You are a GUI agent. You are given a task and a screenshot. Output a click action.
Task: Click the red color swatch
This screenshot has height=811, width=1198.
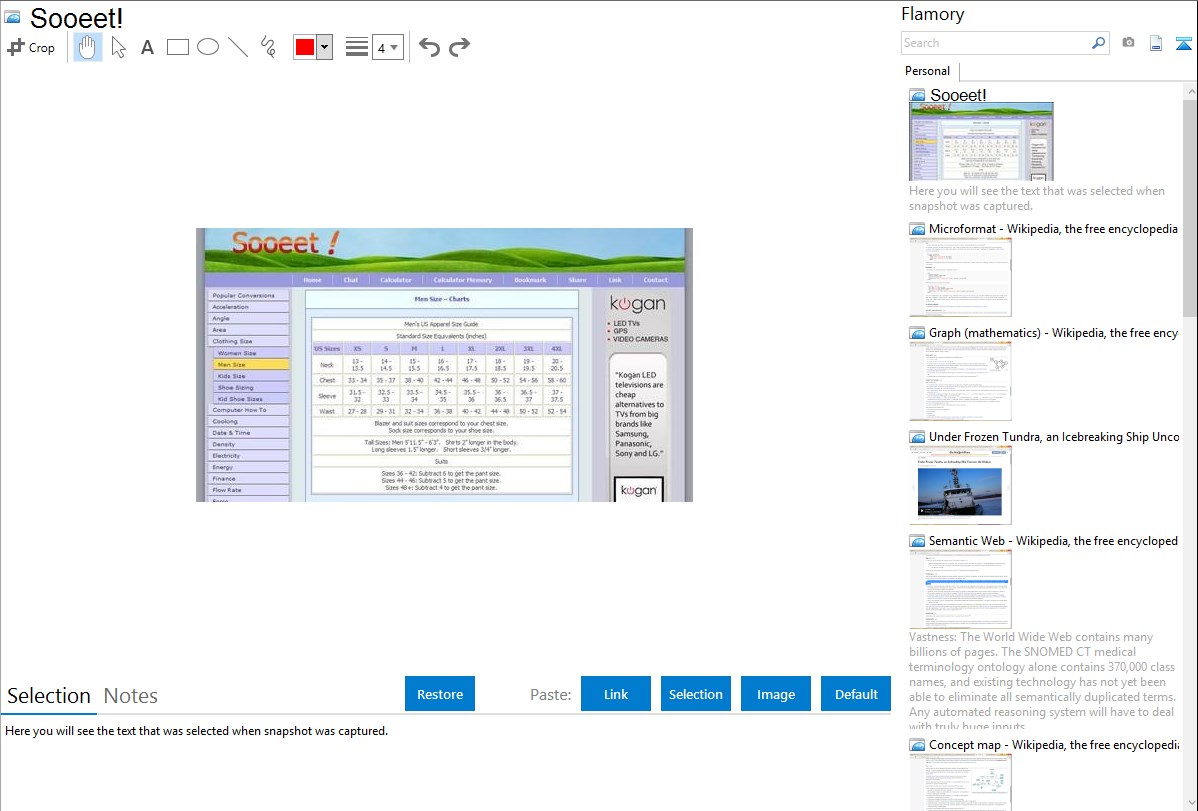coord(305,47)
